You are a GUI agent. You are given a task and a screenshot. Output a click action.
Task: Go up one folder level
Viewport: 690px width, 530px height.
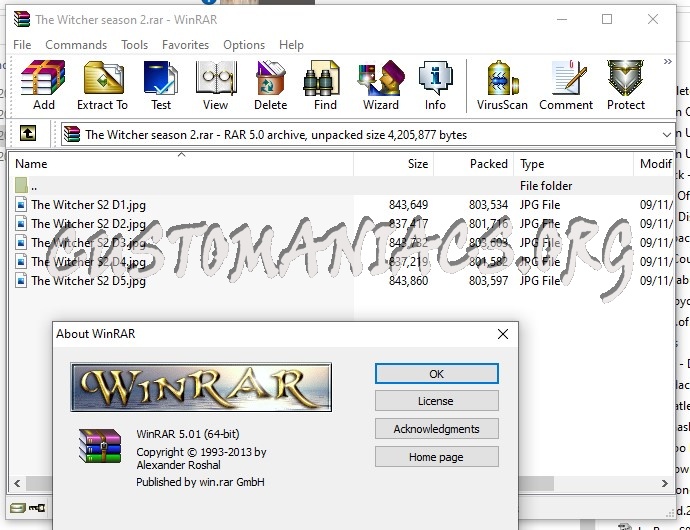click(28, 133)
